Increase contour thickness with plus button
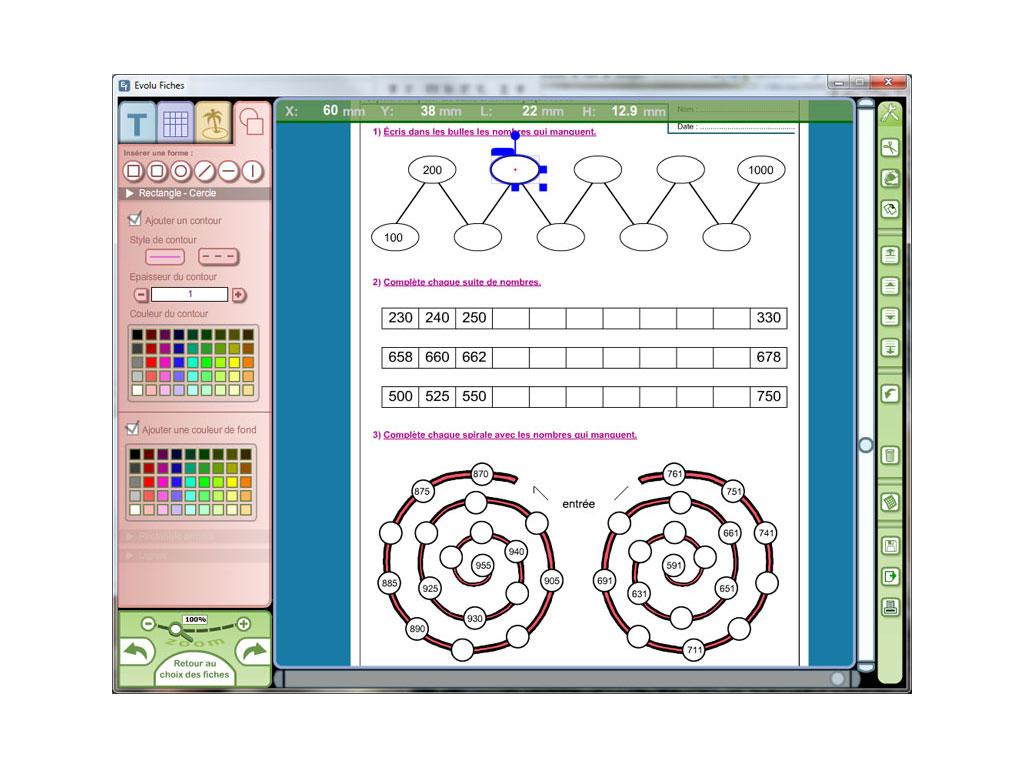 point(238,295)
